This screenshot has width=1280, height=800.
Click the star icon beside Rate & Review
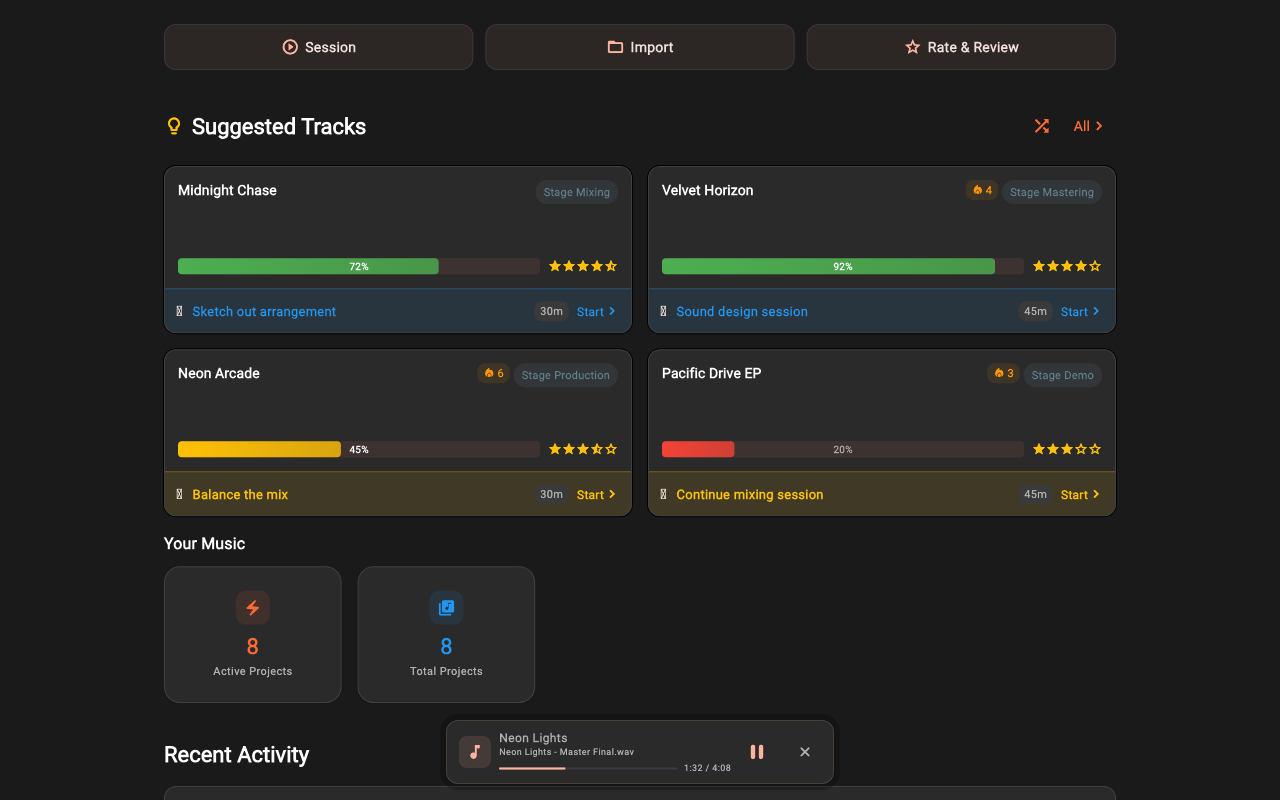[x=911, y=46]
